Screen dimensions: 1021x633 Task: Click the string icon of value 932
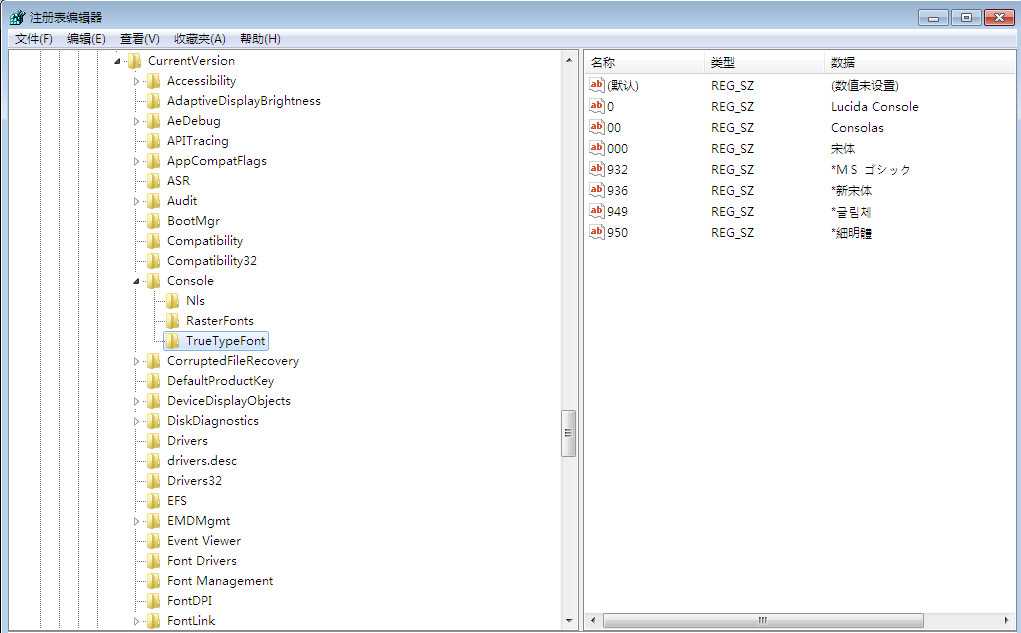(x=596, y=169)
